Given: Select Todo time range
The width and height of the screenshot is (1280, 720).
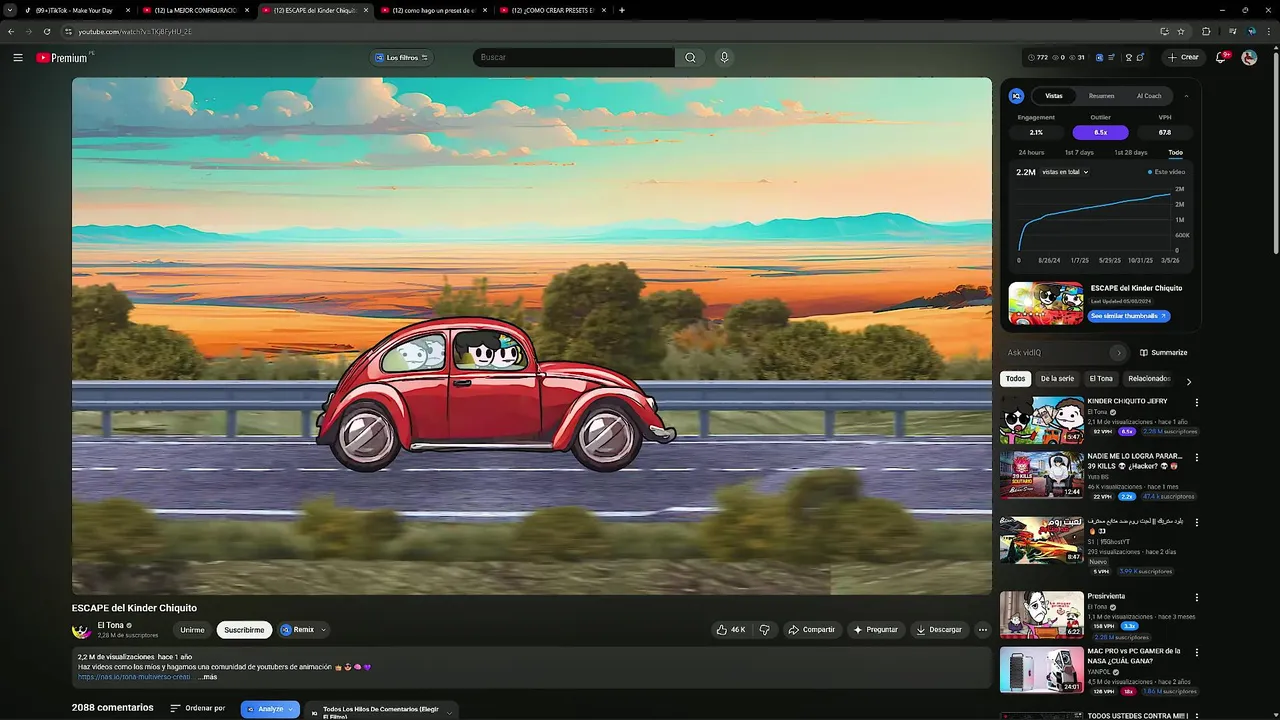Looking at the screenshot, I should 1175,152.
